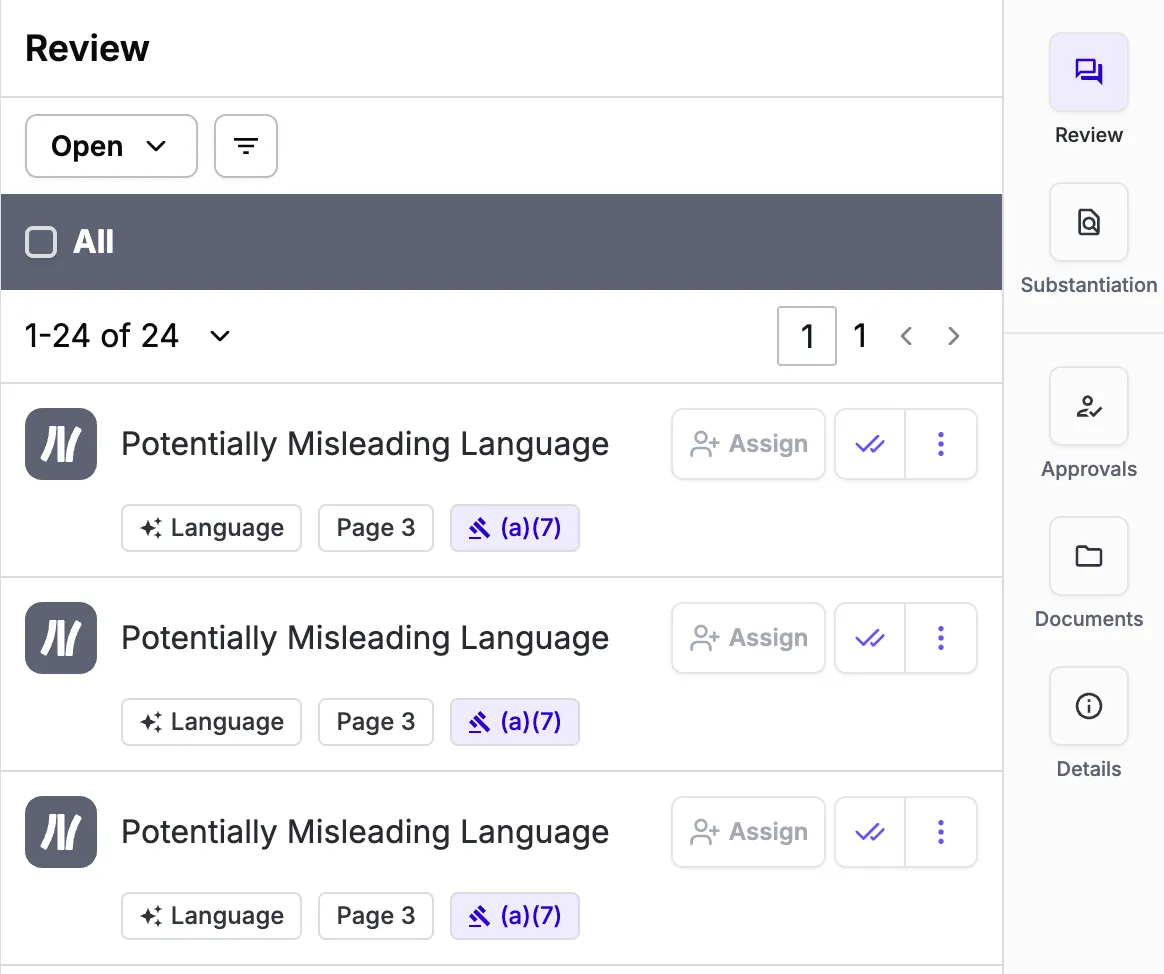Open the three-dot menu on the third item
Viewport: 1164px width, 974px height.
click(x=941, y=832)
